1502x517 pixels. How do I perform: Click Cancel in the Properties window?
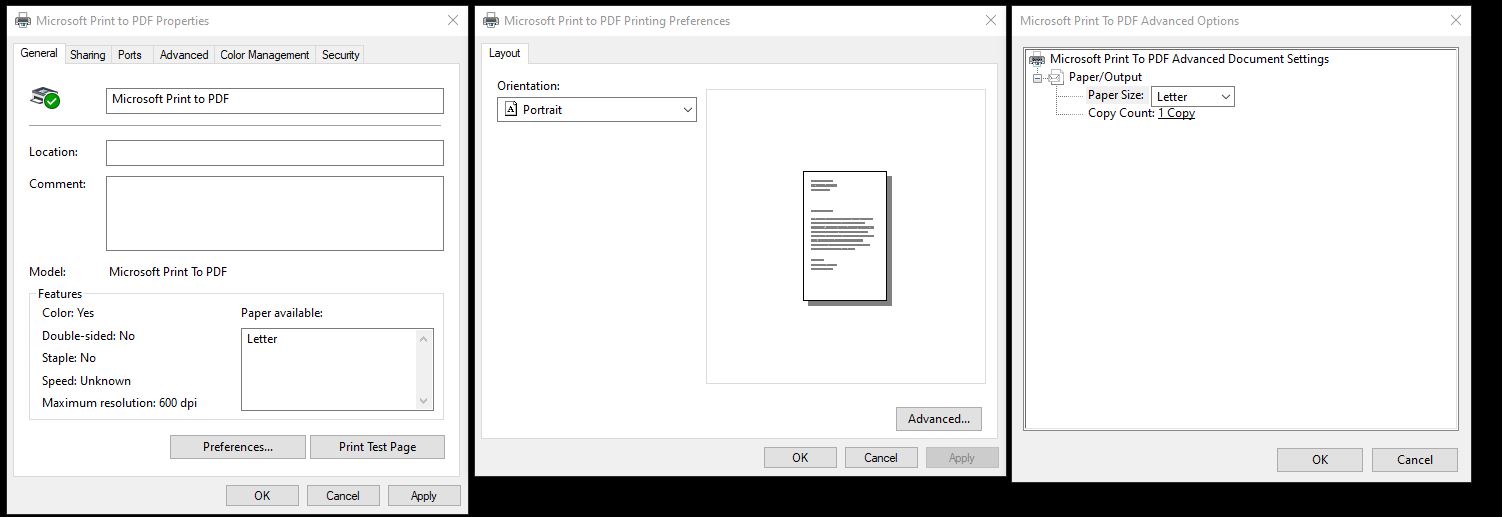click(343, 495)
